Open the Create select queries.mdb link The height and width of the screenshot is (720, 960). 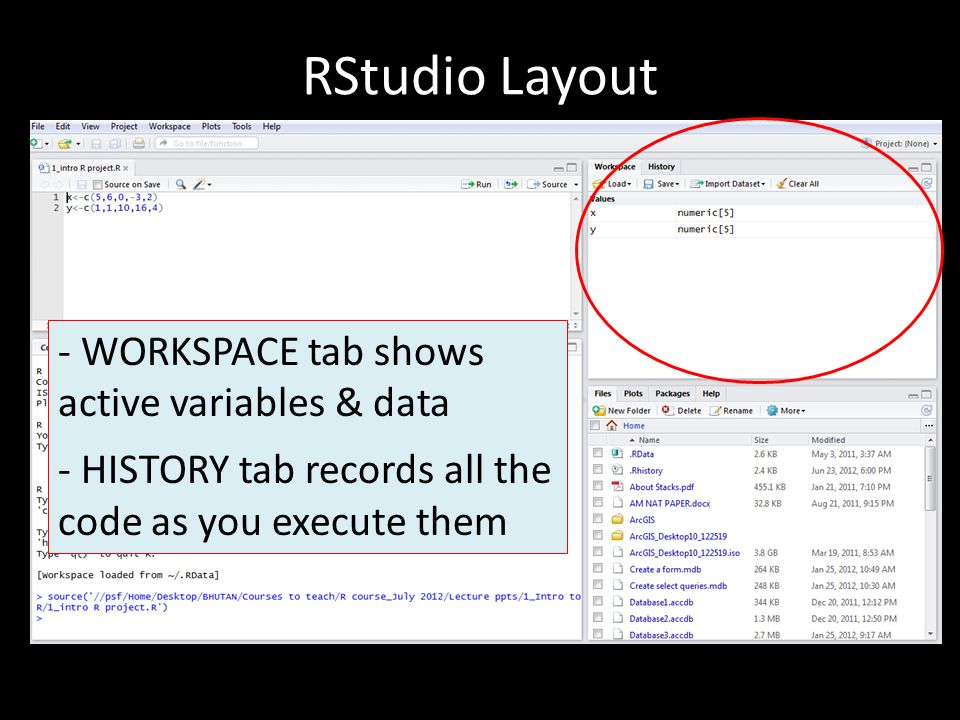click(678, 585)
